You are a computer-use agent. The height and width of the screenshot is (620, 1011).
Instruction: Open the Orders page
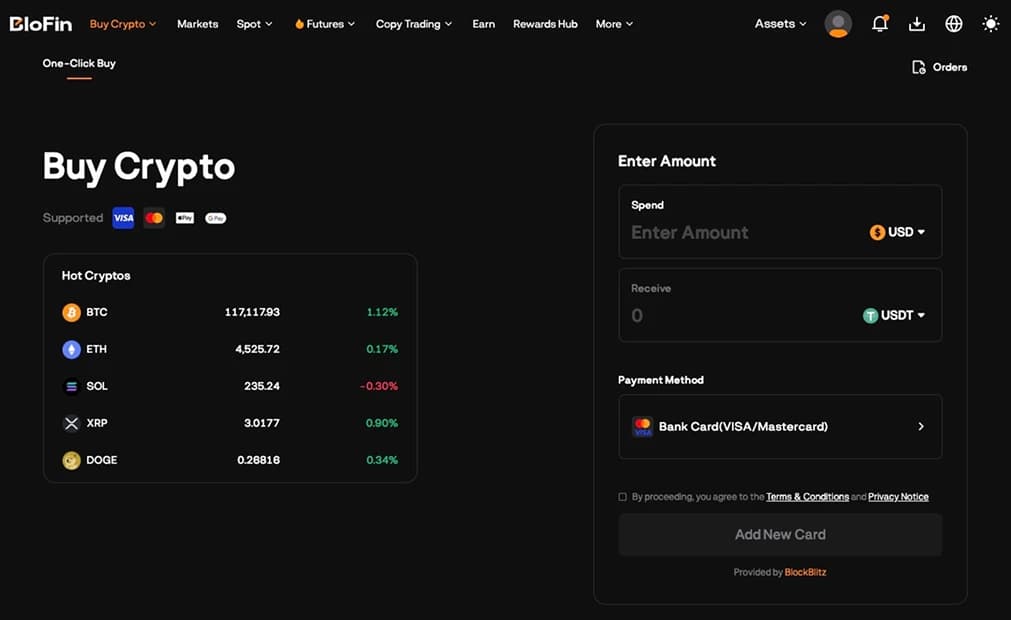coord(939,67)
